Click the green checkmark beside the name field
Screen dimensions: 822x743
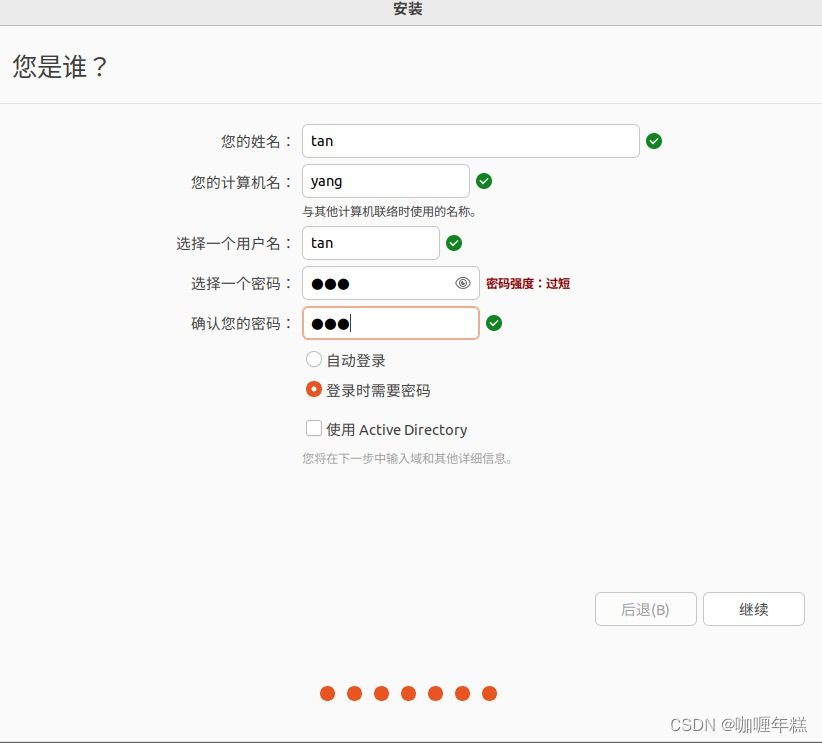pos(654,141)
